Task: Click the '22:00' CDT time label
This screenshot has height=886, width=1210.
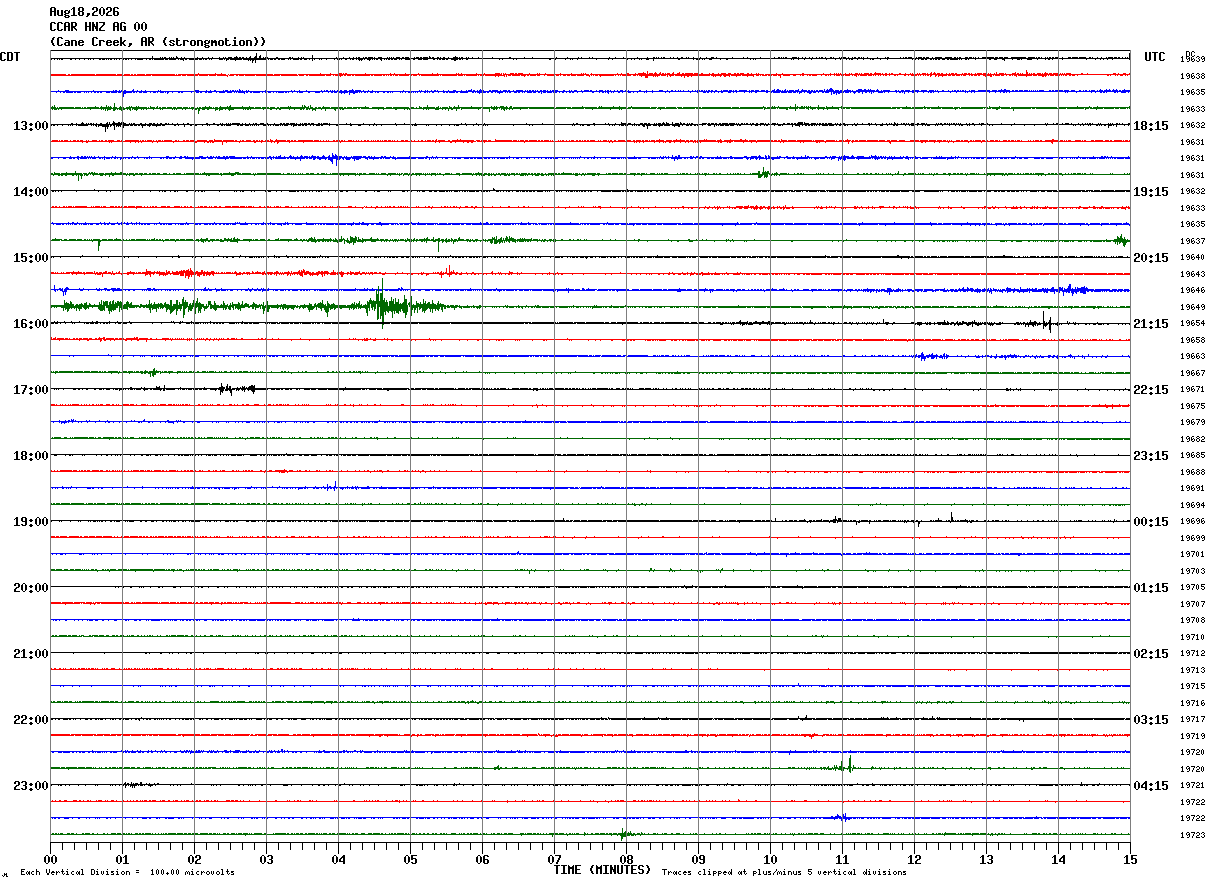Action: 31,719
